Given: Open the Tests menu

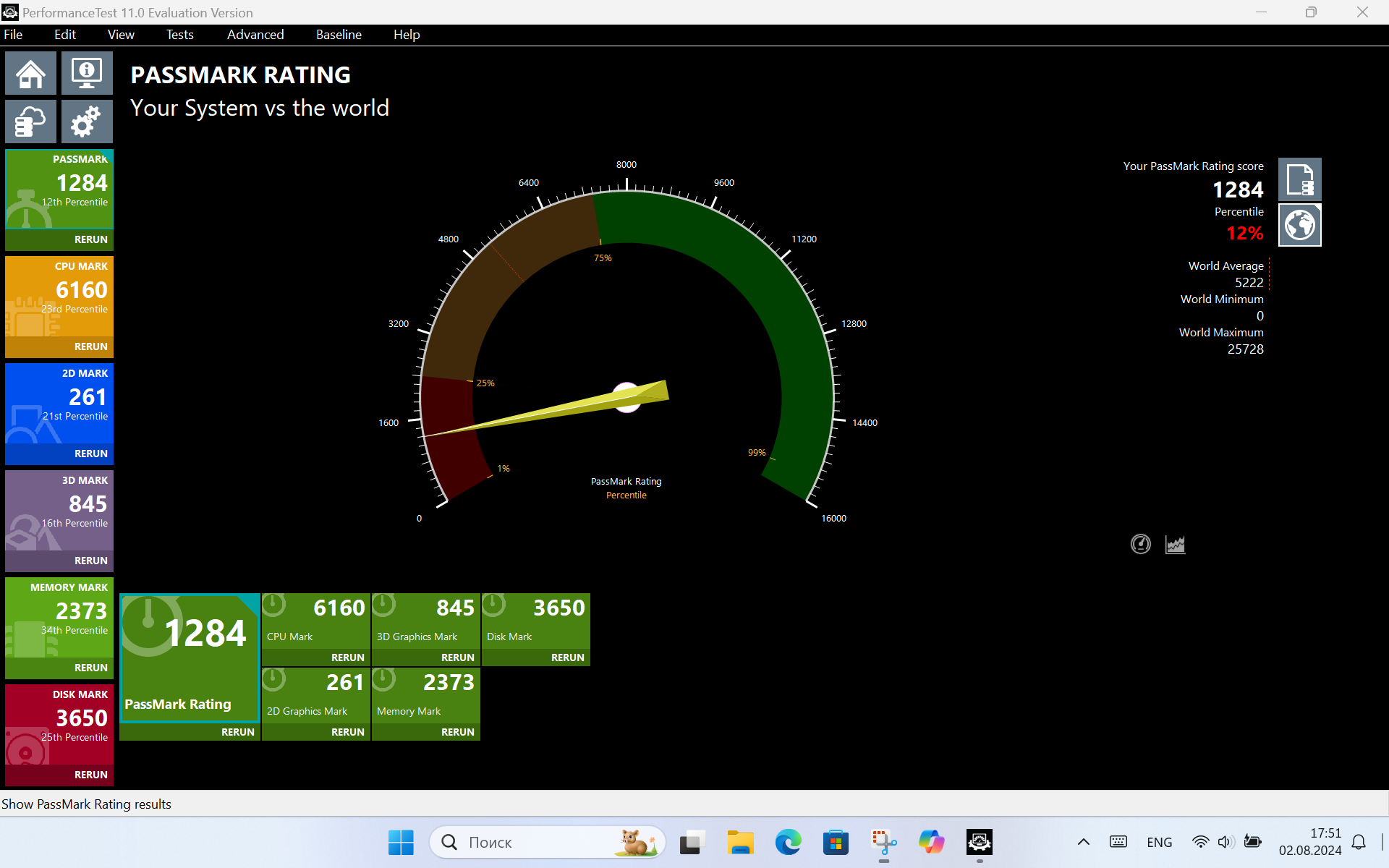Looking at the screenshot, I should pyautogui.click(x=179, y=35).
